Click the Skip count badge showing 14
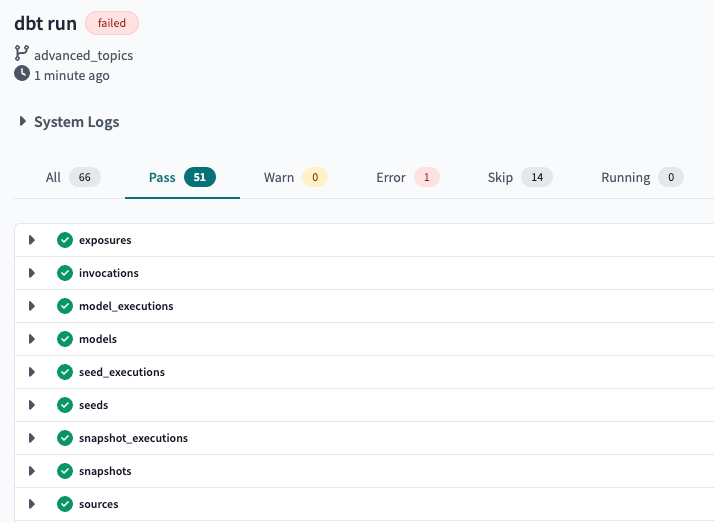Screen dimensions: 714x523 click(537, 177)
